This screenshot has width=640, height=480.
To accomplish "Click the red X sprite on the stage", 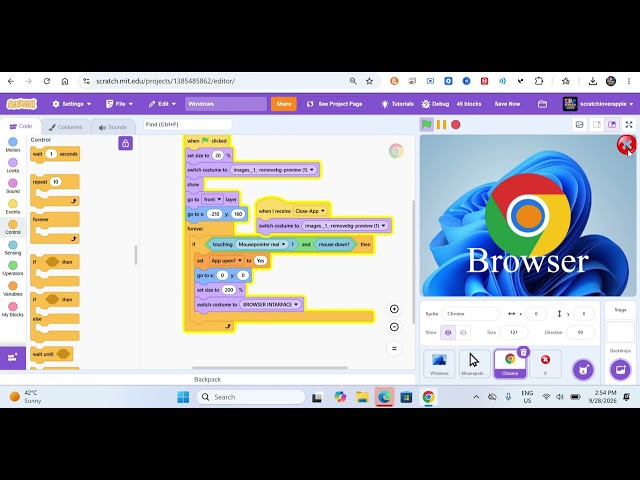I will (x=626, y=144).
